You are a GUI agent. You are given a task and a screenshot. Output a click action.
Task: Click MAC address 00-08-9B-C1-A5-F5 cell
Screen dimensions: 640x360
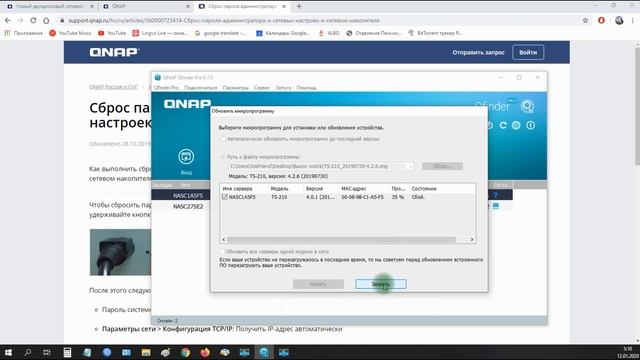pyautogui.click(x=362, y=197)
